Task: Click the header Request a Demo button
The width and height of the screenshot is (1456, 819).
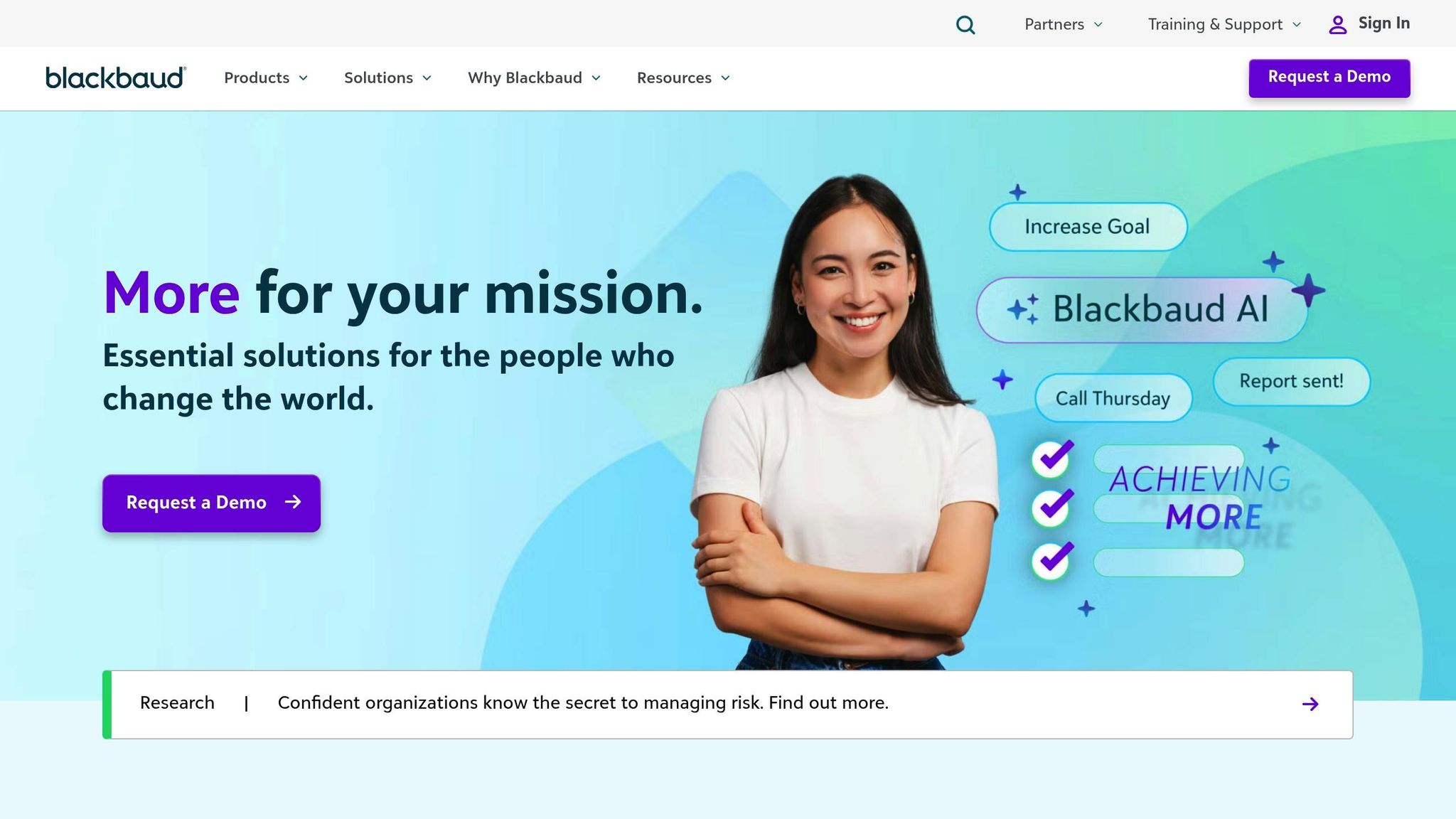Action: point(1329,78)
